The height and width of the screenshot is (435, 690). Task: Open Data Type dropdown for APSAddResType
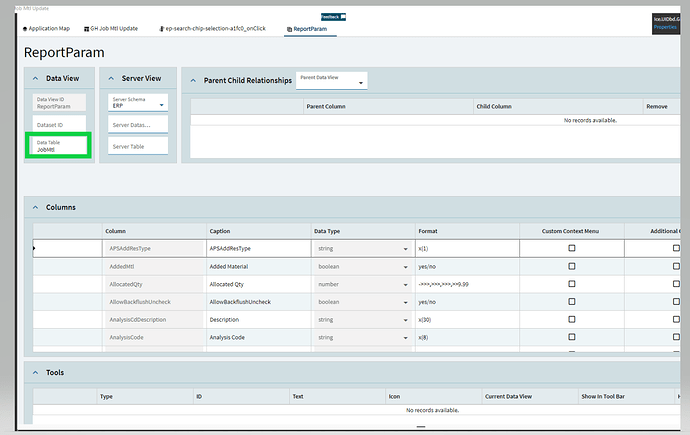pyautogui.click(x=405, y=249)
